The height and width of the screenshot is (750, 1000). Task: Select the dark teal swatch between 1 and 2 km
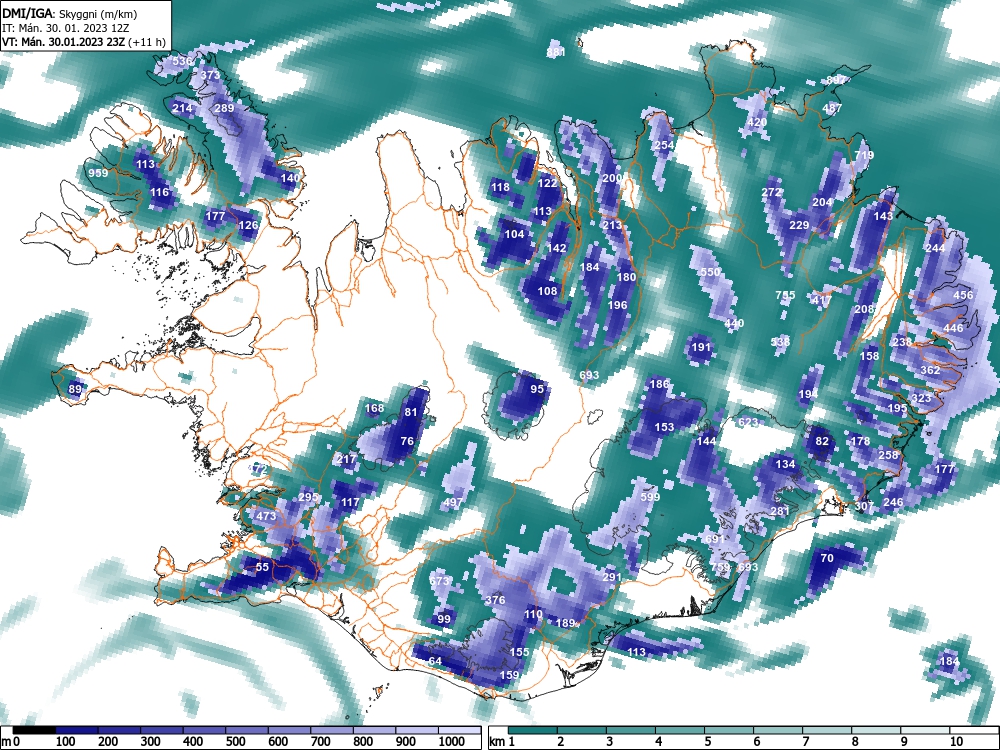[x=533, y=730]
